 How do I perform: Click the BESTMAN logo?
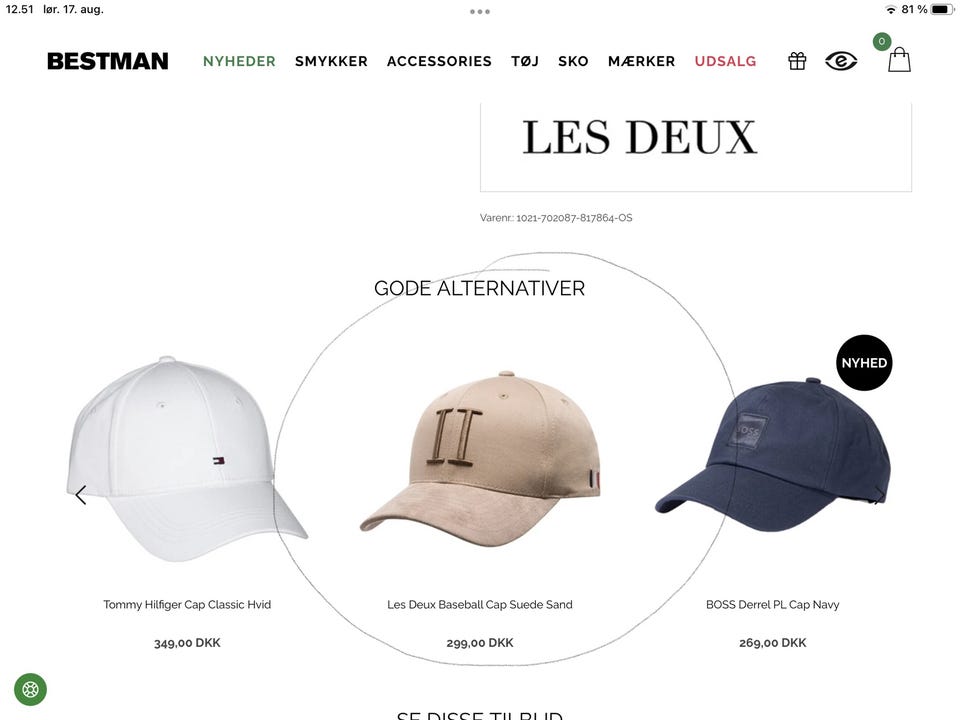coord(108,61)
